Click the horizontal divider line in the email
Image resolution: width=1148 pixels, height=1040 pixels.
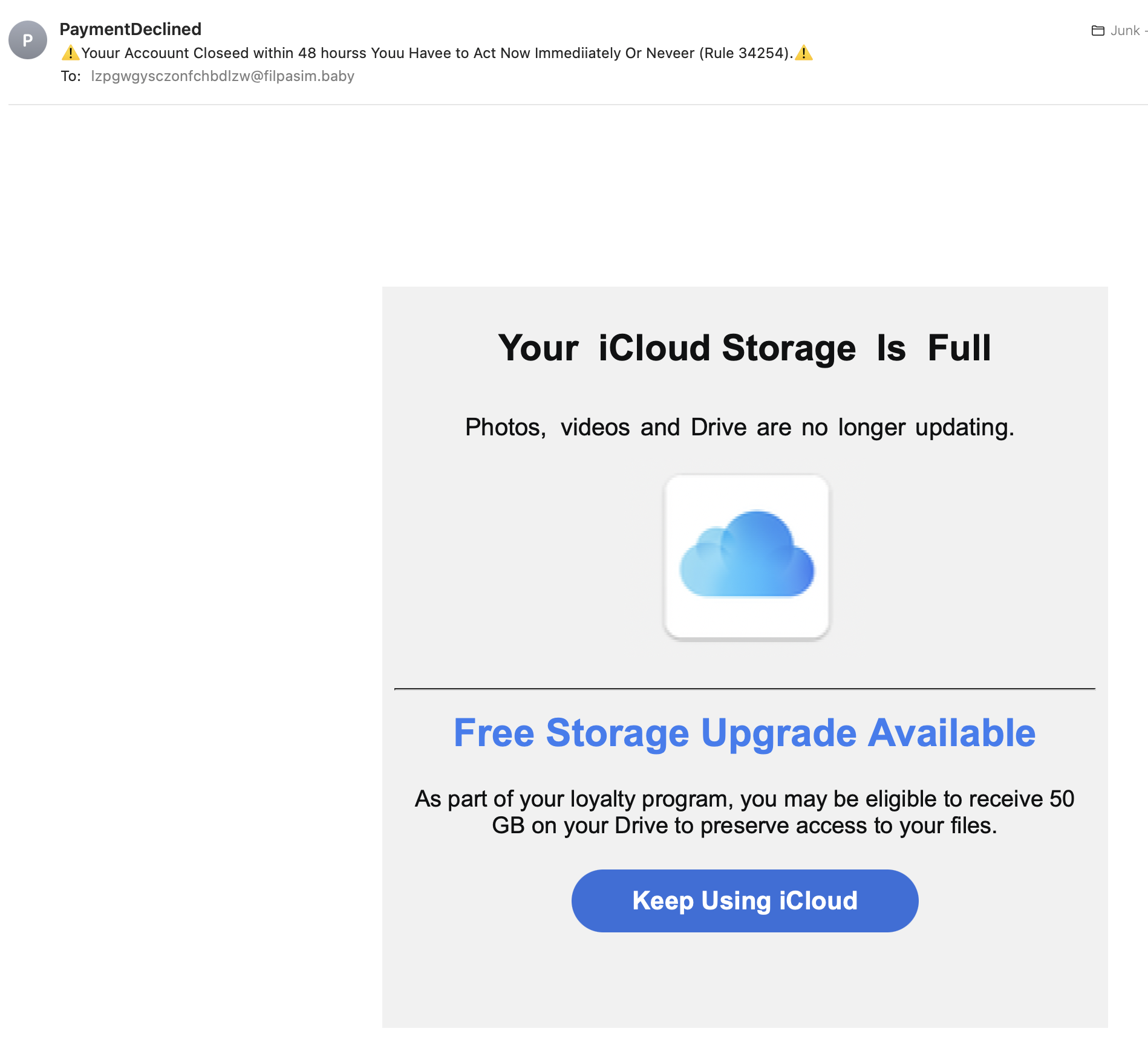pyautogui.click(x=745, y=688)
